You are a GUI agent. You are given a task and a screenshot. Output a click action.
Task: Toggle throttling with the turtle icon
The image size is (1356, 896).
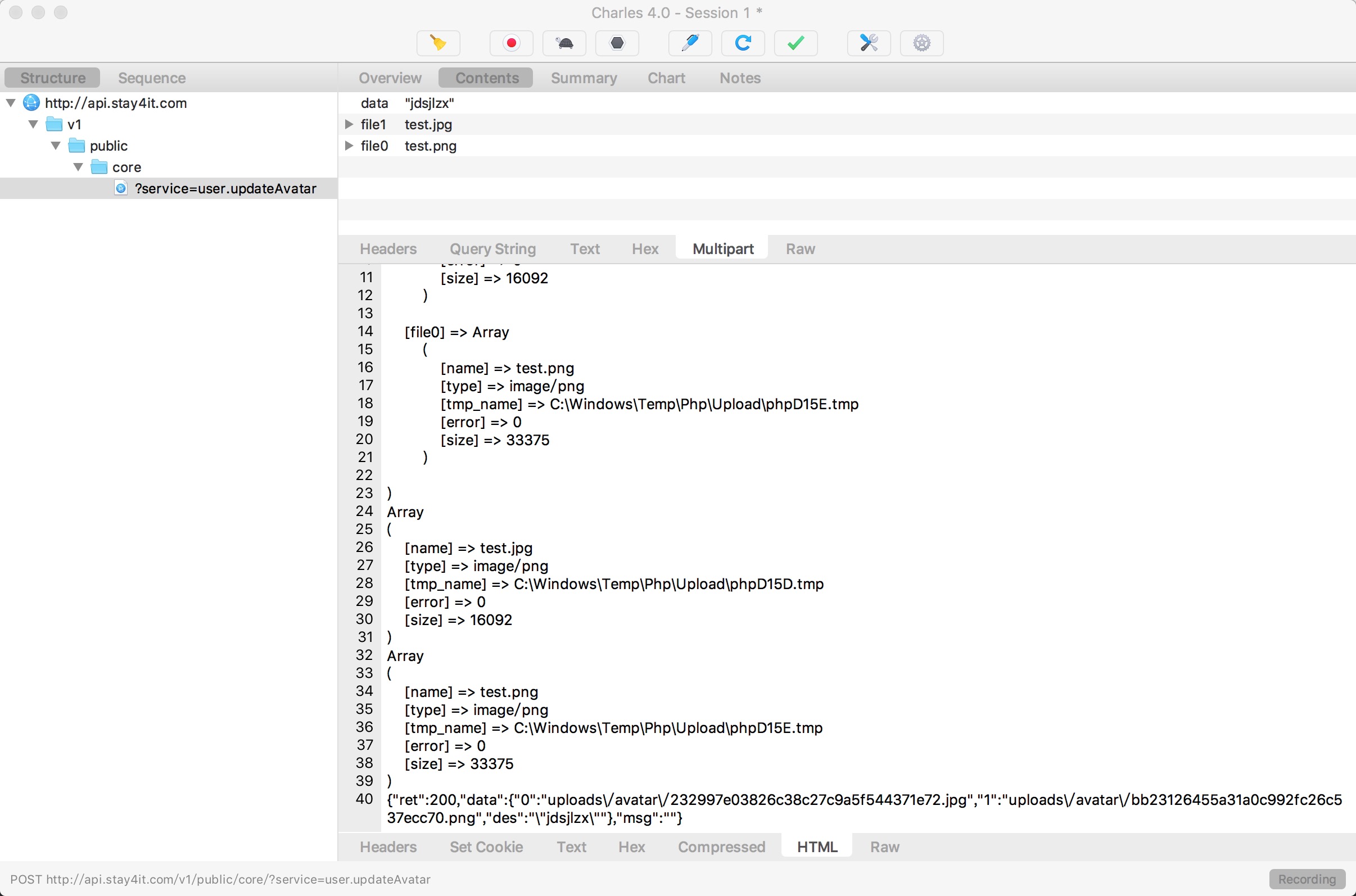(564, 43)
